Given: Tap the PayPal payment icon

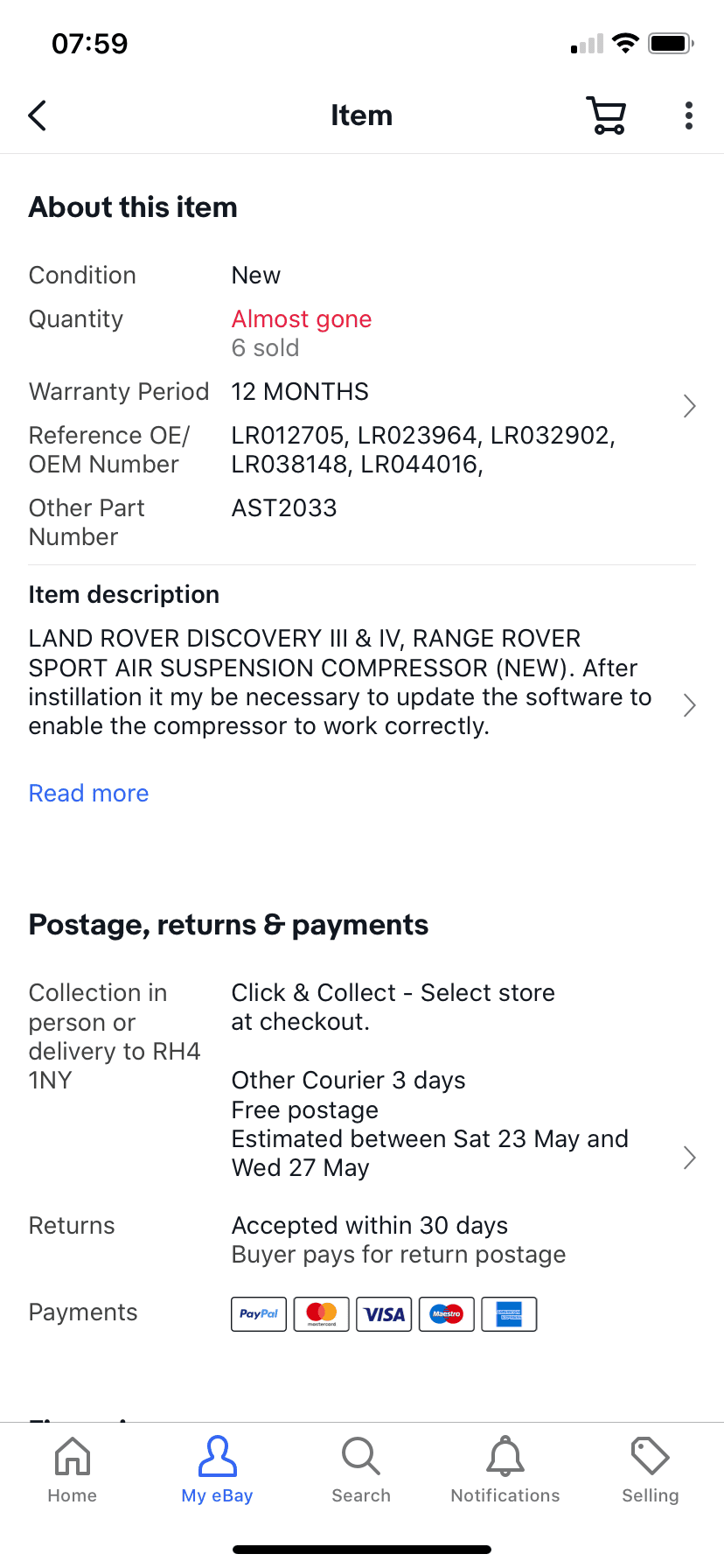Looking at the screenshot, I should click(x=259, y=1314).
